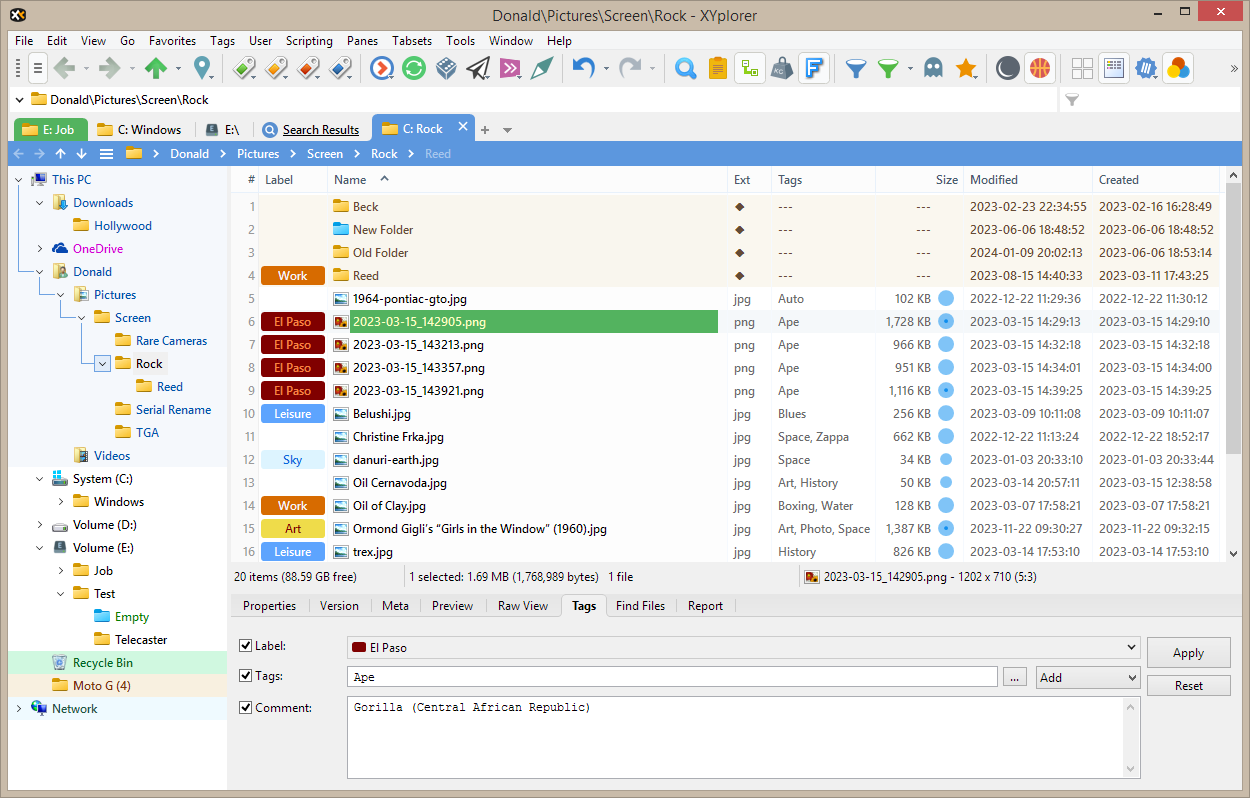Click the green Up arrow toolbar icon
This screenshot has height=798, width=1250.
click(155, 68)
